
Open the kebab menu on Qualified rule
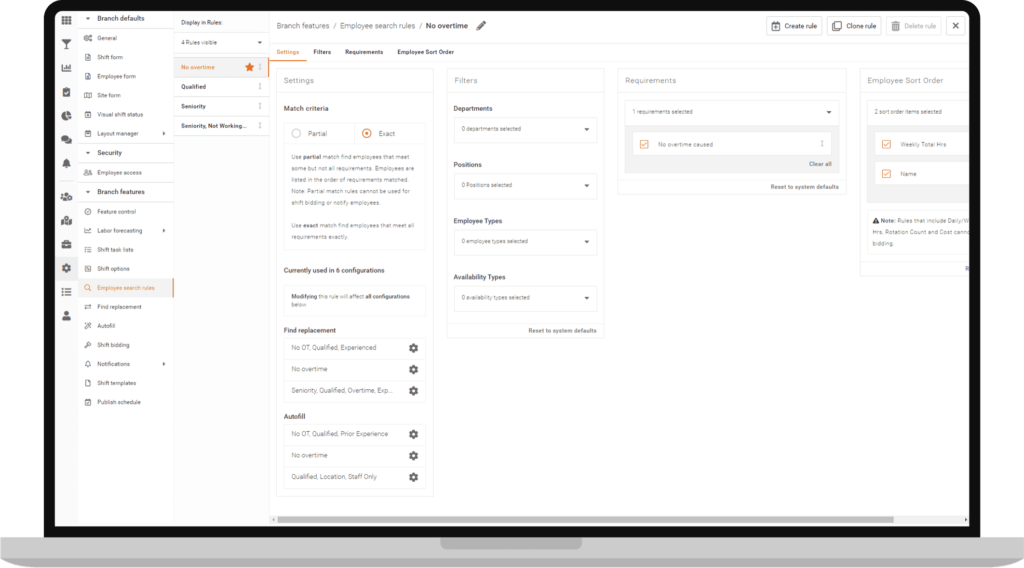pyautogui.click(x=260, y=86)
